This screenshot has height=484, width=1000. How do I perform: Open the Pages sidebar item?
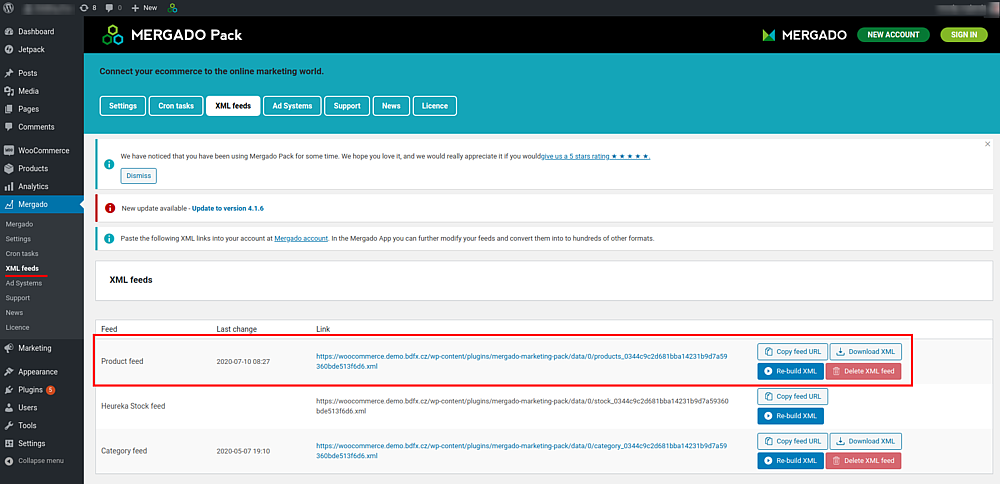click(x=41, y=109)
